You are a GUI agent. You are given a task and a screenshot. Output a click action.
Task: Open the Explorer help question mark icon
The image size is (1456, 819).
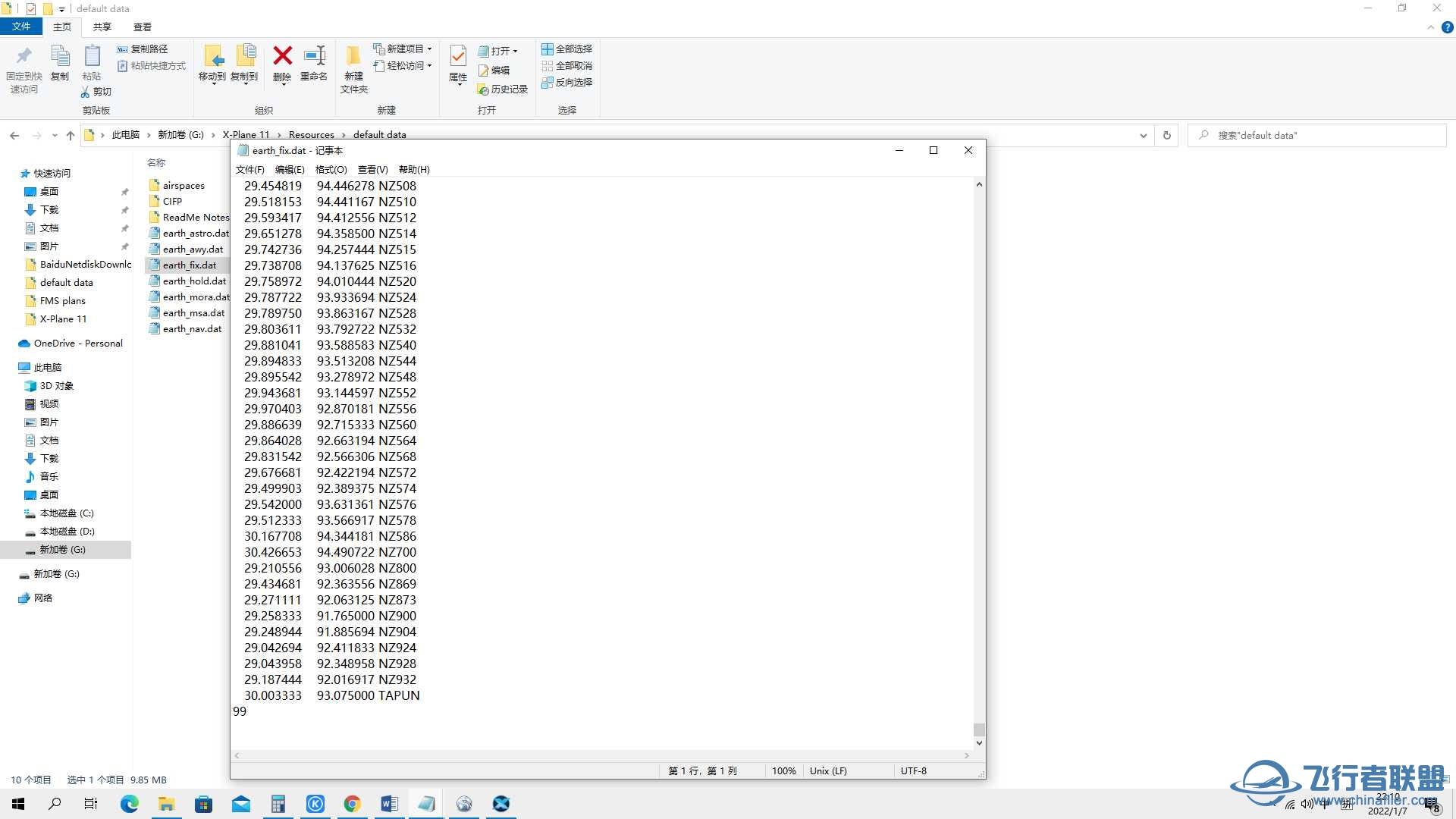1447,27
